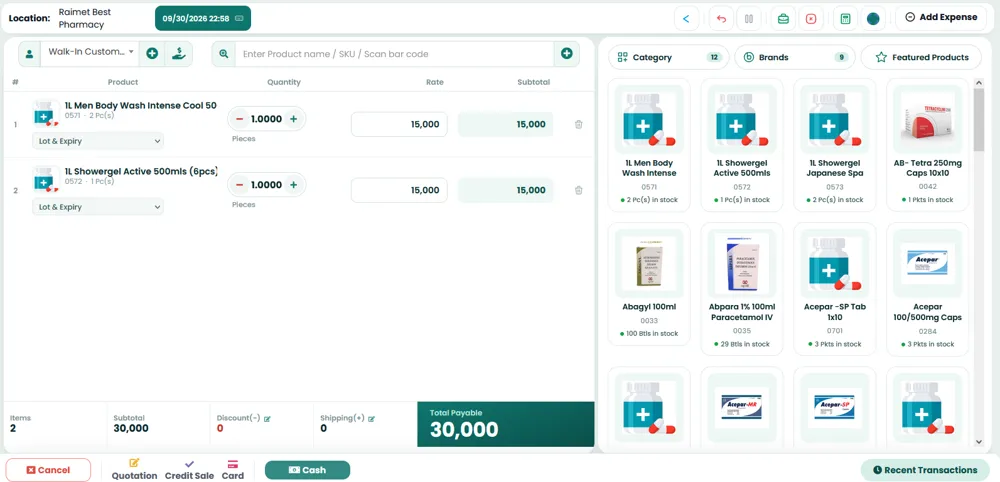Edit the Discount amount icon
Screen dimensions: 1000x482
tap(267, 419)
